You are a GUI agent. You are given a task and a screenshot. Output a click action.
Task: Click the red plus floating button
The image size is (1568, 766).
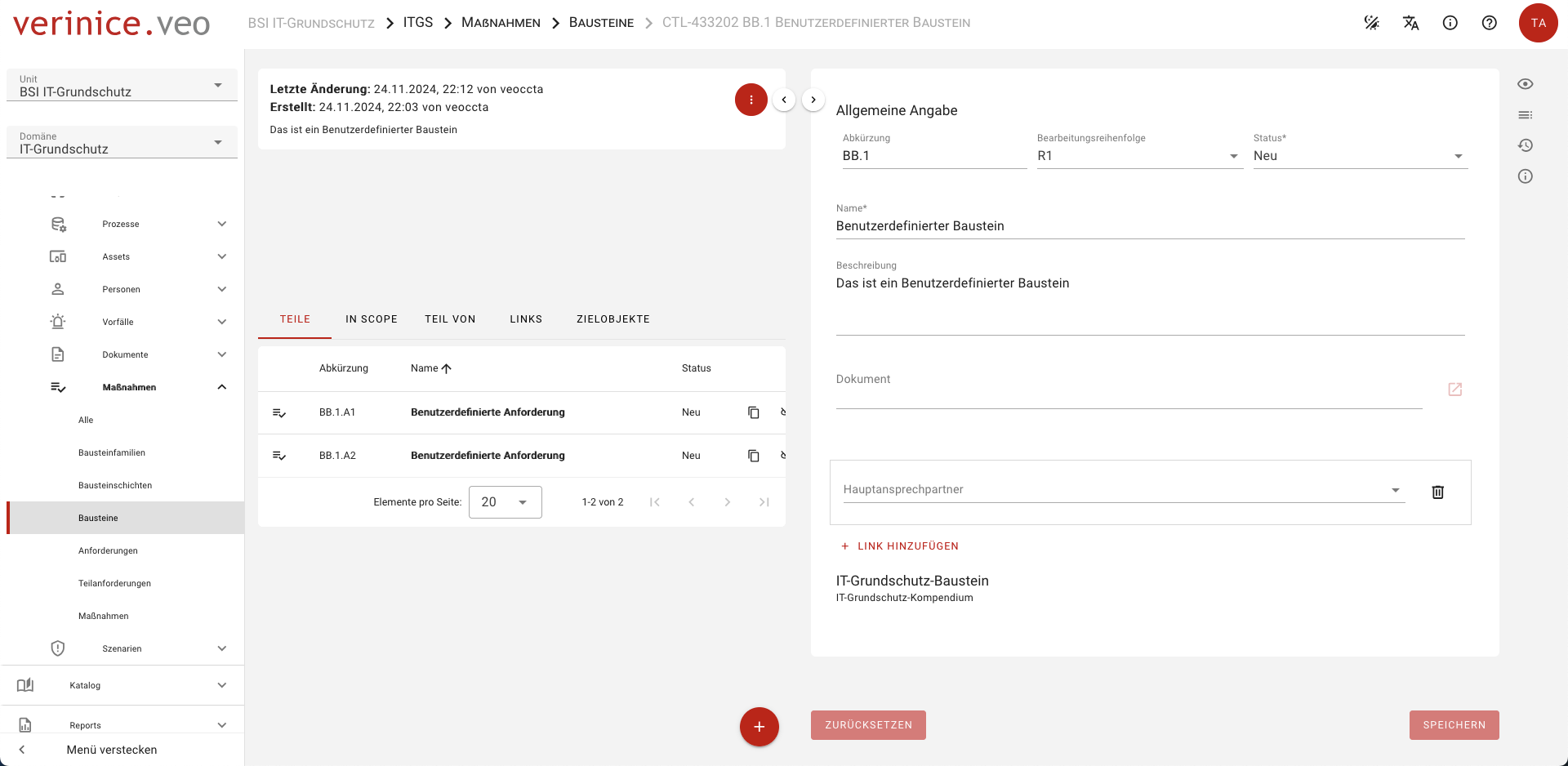pos(759,726)
